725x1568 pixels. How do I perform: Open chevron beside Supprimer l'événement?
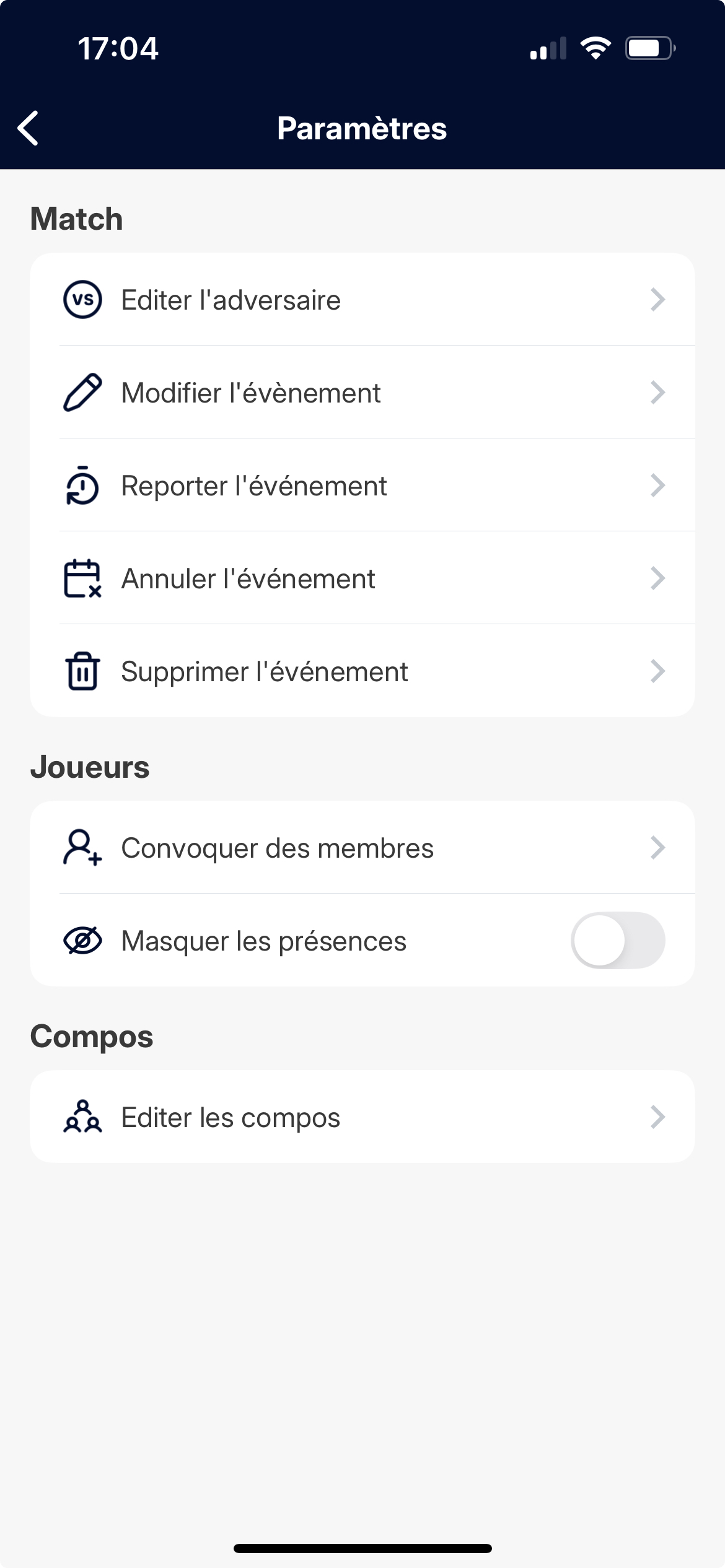pyautogui.click(x=657, y=671)
